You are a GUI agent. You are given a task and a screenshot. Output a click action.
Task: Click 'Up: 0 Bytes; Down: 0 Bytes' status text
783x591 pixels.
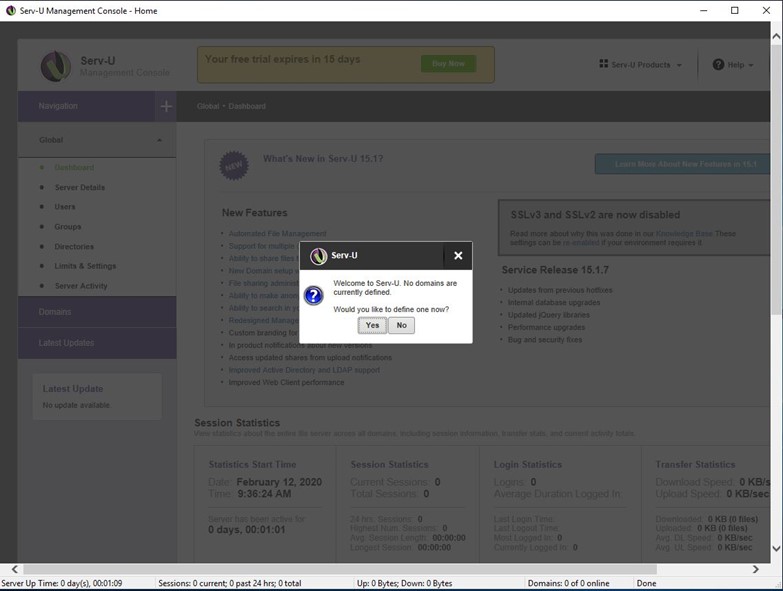[404, 583]
